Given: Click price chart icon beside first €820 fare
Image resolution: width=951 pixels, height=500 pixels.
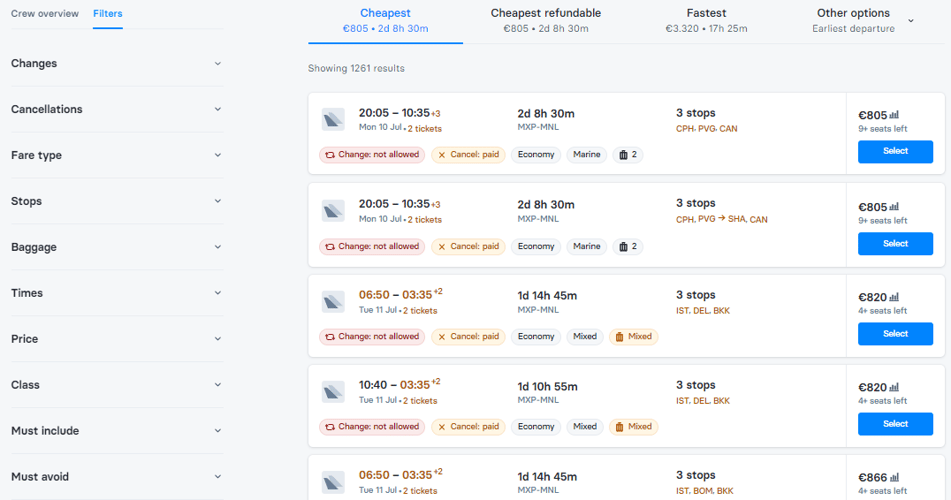Looking at the screenshot, I should coord(894,297).
